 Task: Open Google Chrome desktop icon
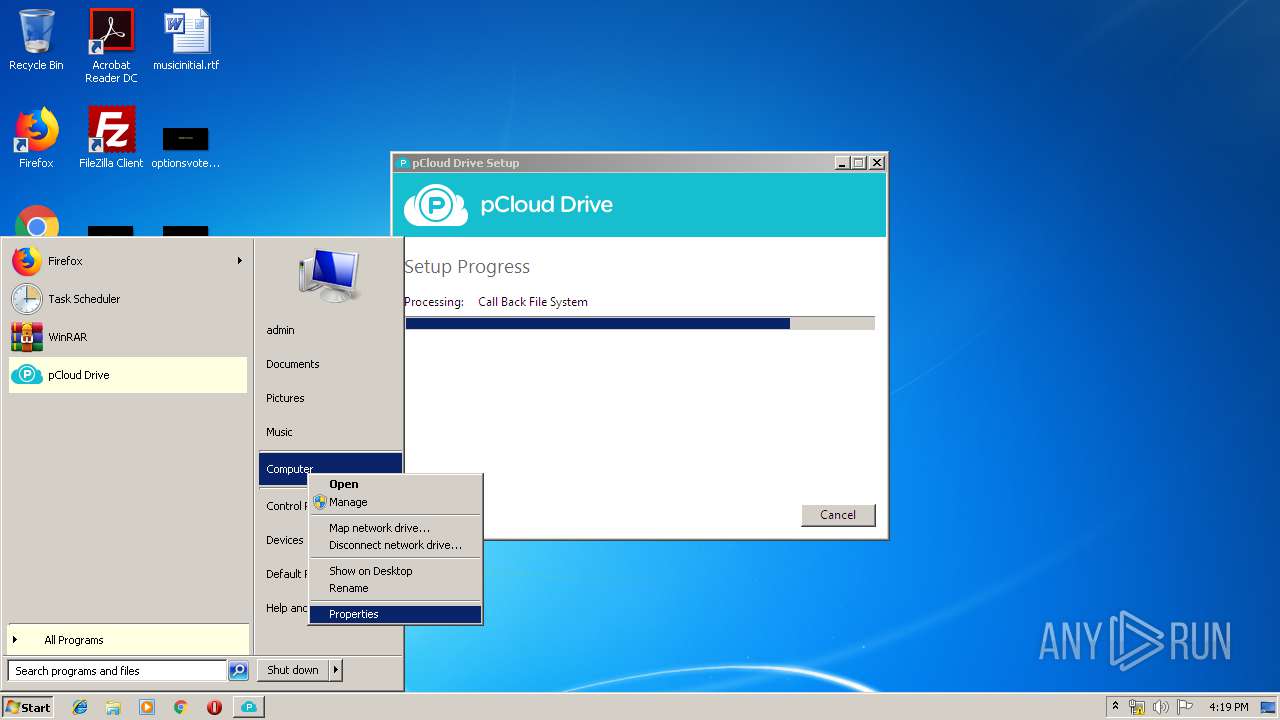(37, 223)
